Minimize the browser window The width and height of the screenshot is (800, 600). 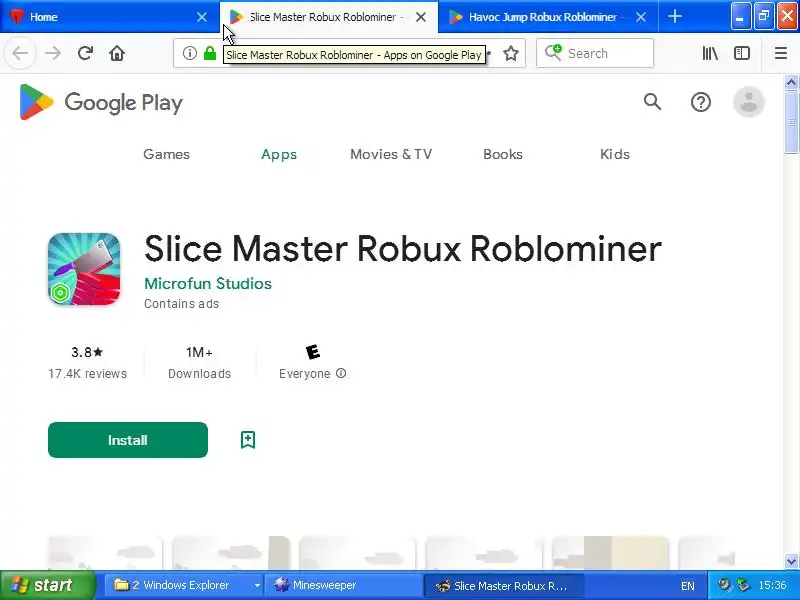(x=740, y=17)
